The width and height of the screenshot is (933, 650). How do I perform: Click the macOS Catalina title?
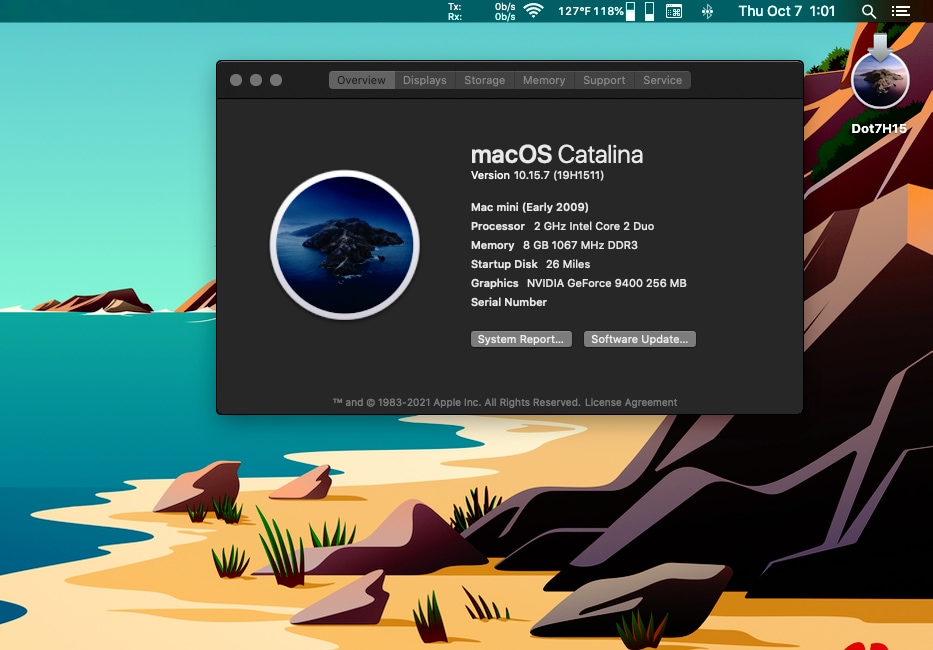click(557, 155)
